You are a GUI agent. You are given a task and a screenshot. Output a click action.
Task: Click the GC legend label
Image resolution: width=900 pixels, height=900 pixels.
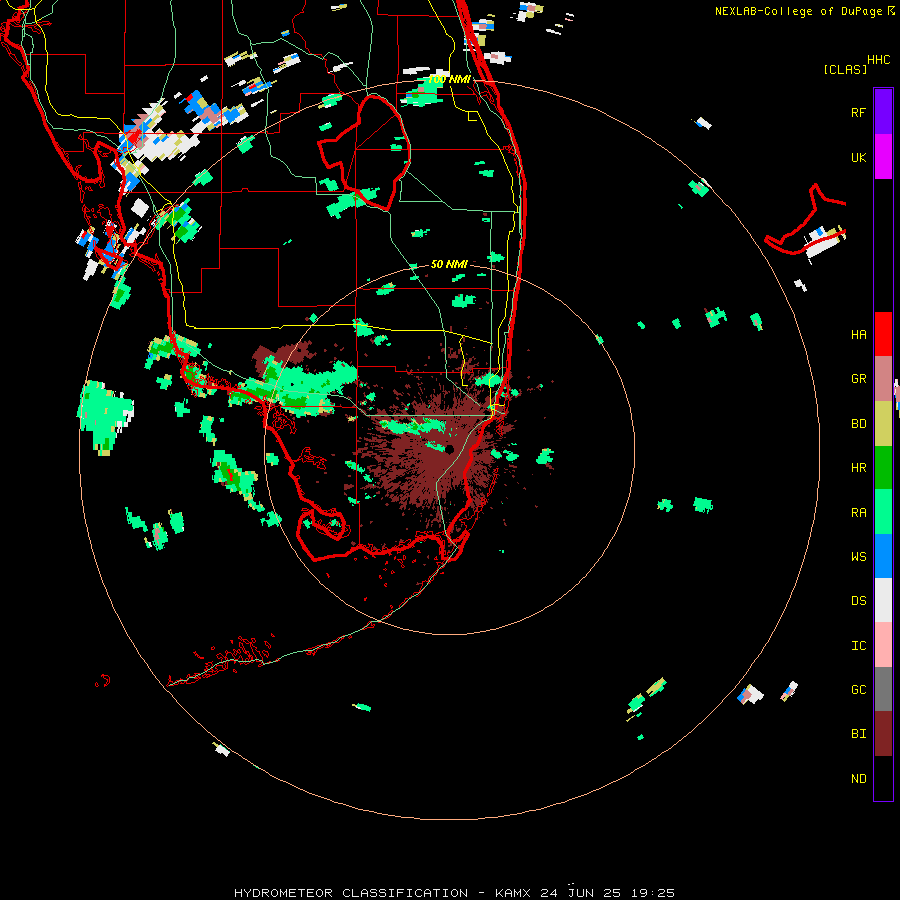click(858, 689)
